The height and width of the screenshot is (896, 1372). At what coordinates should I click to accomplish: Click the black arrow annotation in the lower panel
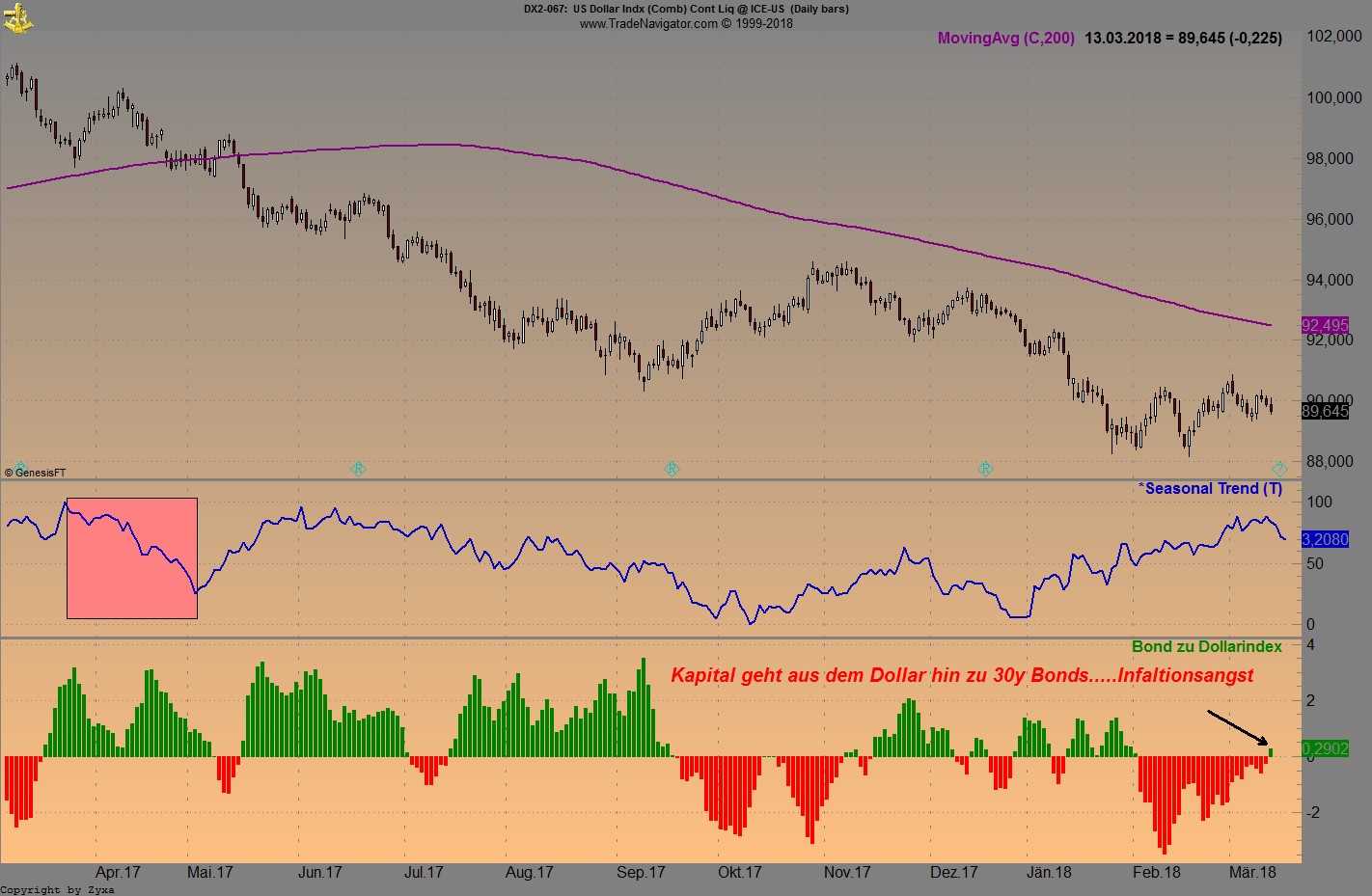(x=1238, y=726)
